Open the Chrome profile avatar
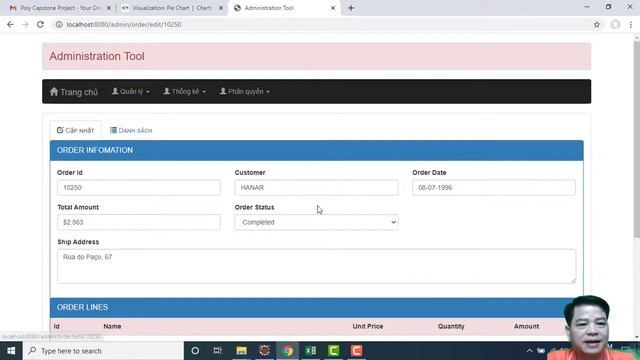 coord(616,24)
